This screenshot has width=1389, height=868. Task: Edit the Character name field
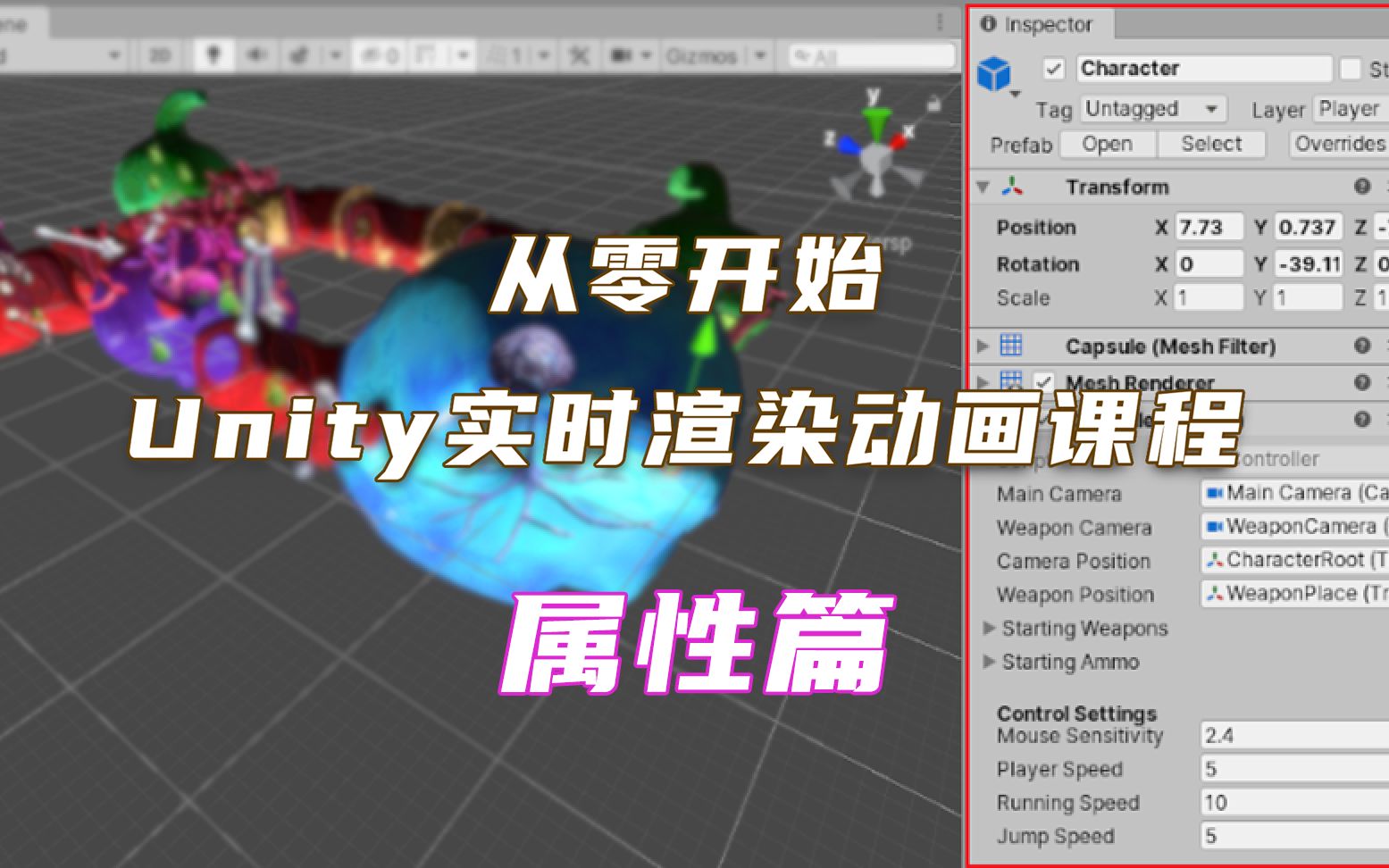click(x=1203, y=68)
